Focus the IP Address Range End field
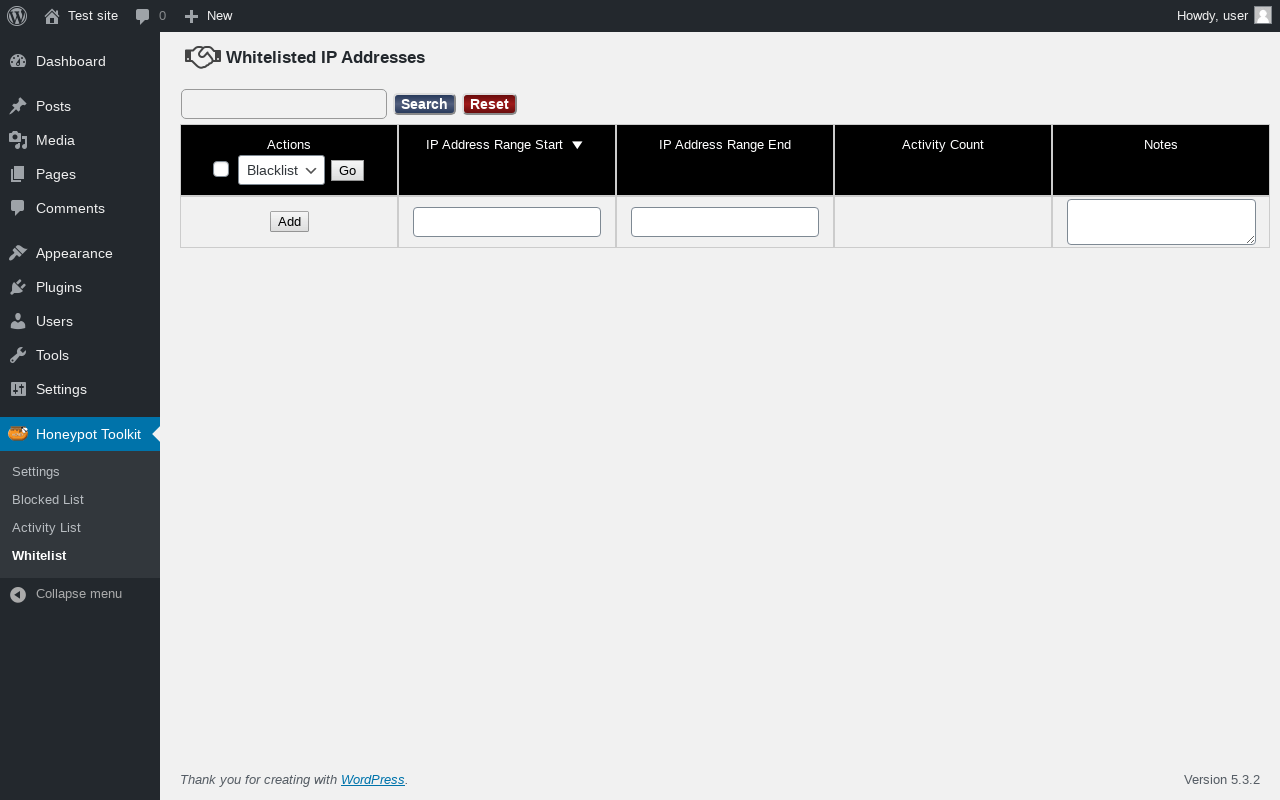The image size is (1280, 800). [x=725, y=222]
